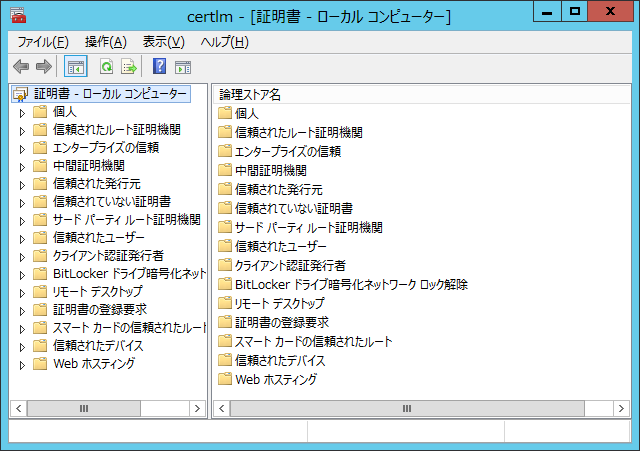Screen dimensions: 640x451
Task: Expand 信頼されたルート証明機関 in the tree
Action: pos(22,131)
